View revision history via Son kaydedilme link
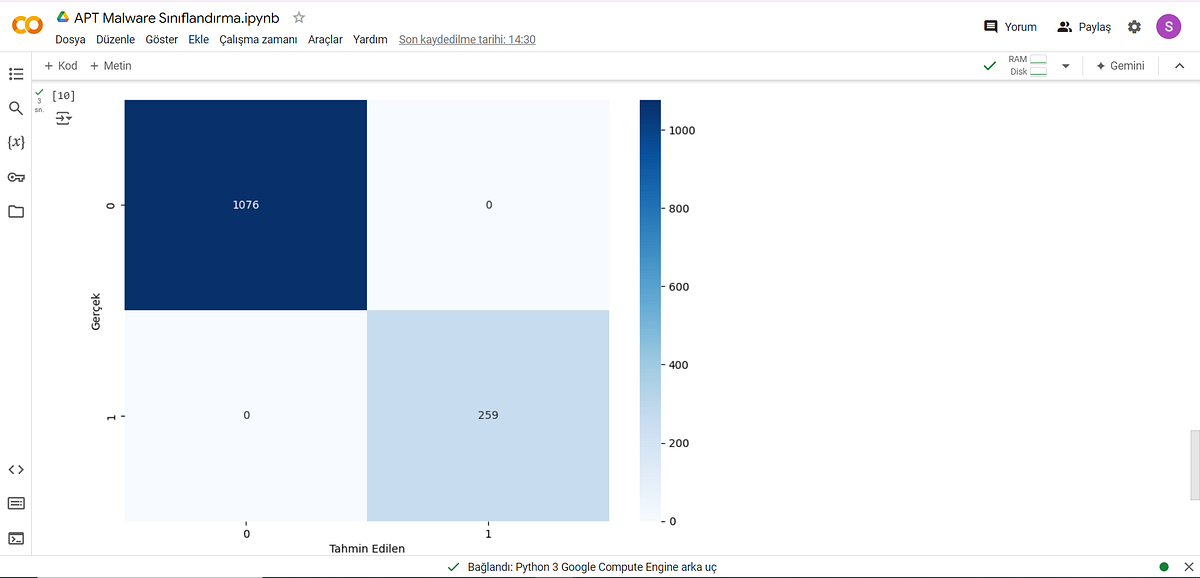 [x=467, y=39]
